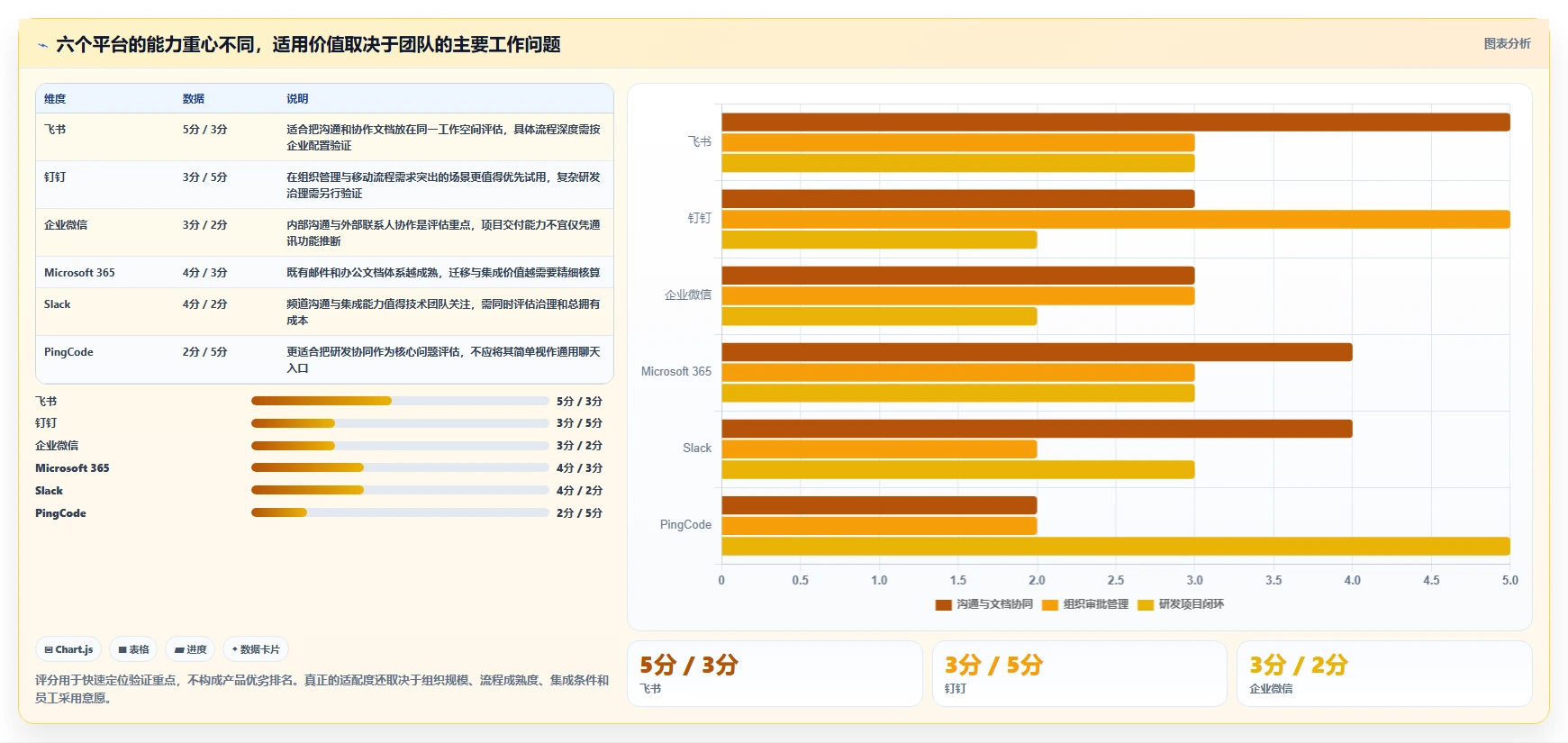1568x743 pixels.
Task: Click the description starting 频道沟通与集成能力
Action: [443, 313]
